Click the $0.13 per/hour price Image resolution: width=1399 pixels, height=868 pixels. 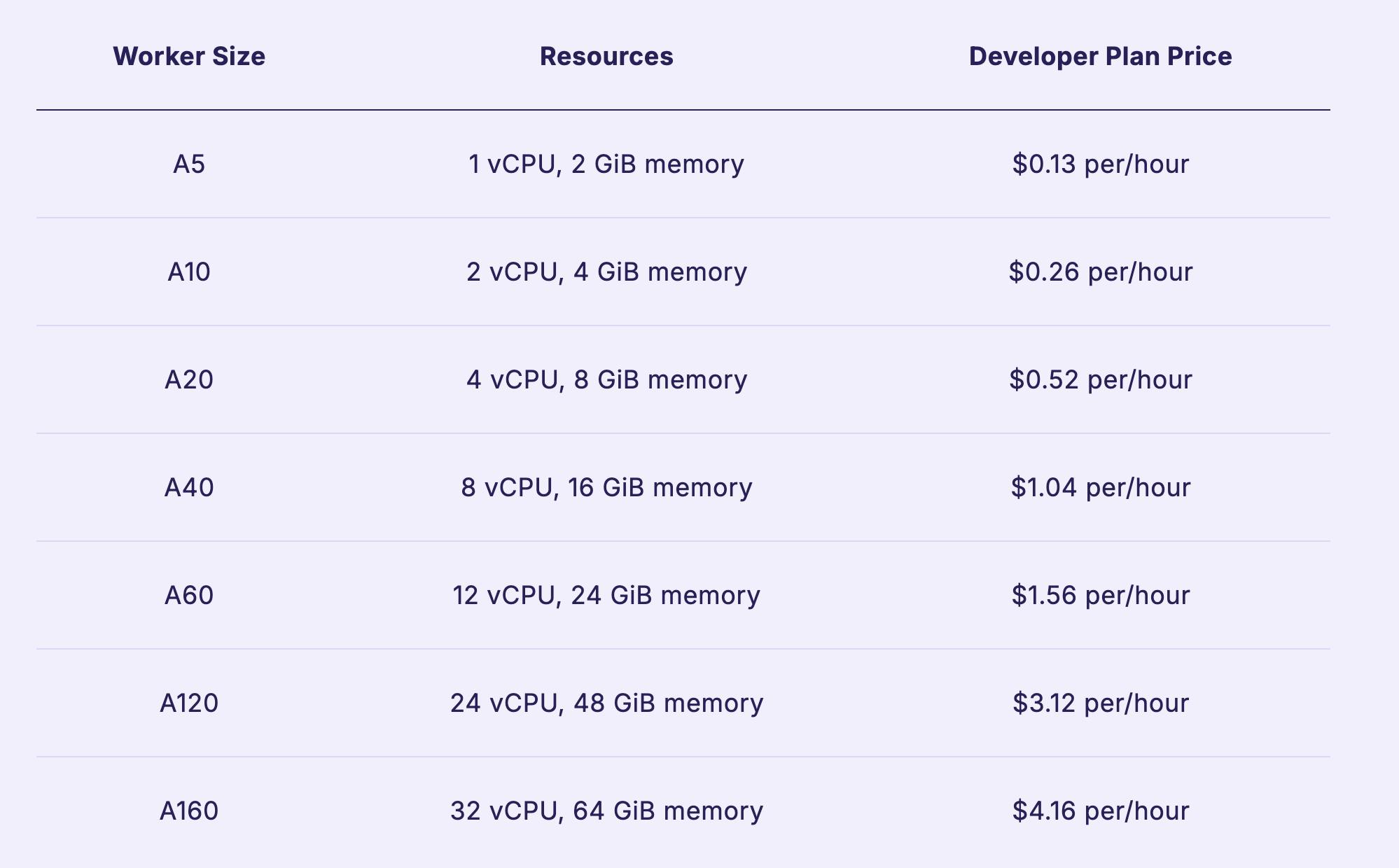pyautogui.click(x=1100, y=164)
